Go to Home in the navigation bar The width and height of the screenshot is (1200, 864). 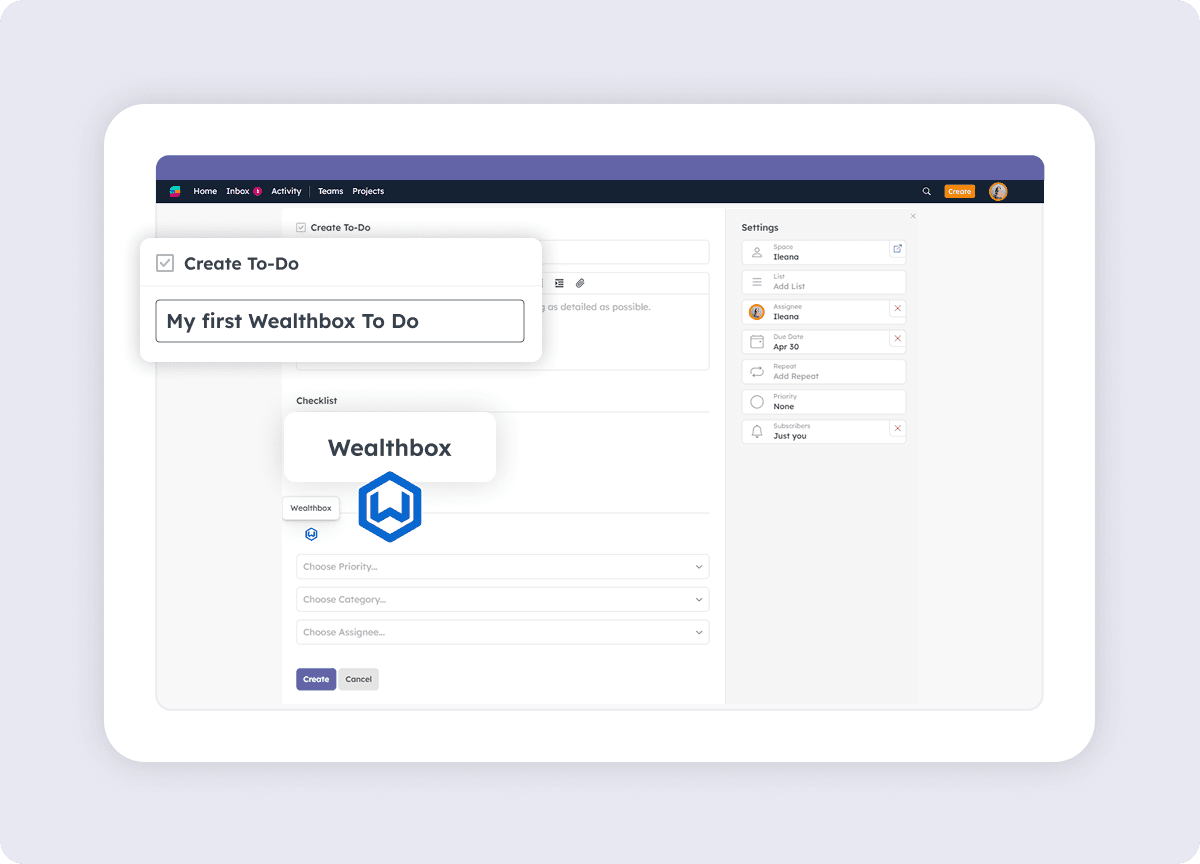coord(205,191)
